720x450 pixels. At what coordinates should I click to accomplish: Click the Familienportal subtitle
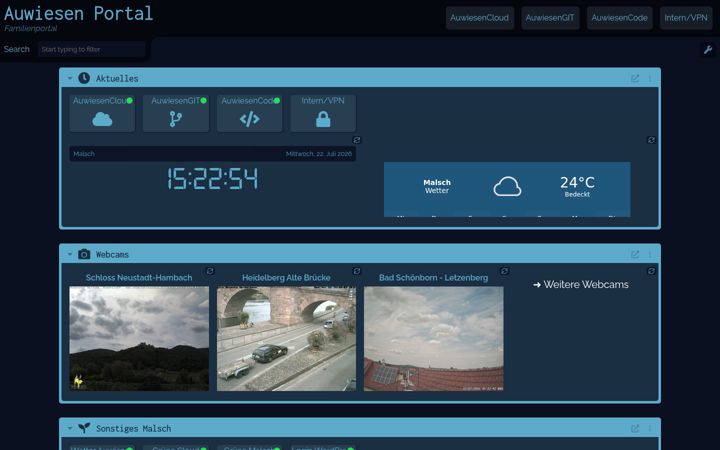pyautogui.click(x=31, y=28)
